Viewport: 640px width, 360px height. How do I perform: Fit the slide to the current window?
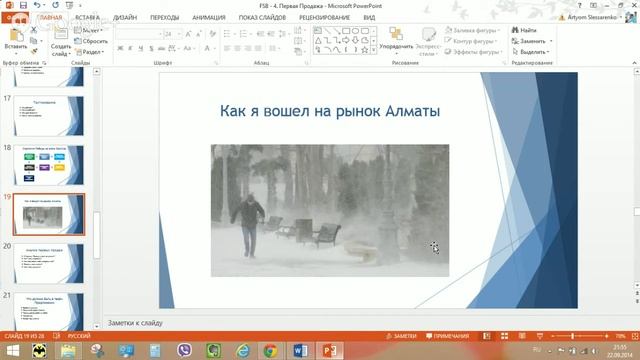pos(635,336)
